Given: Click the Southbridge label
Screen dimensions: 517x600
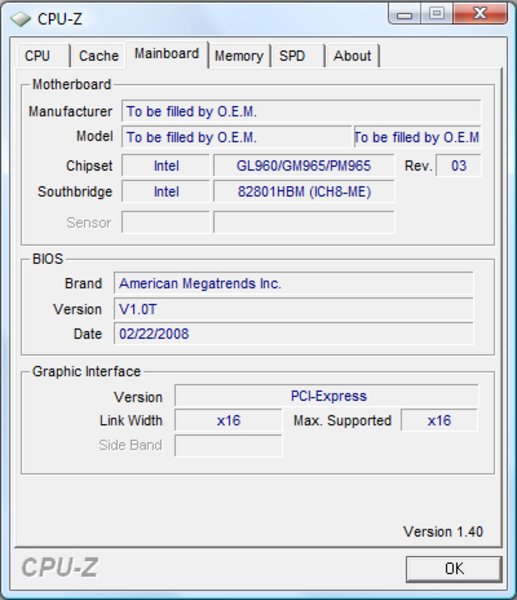Looking at the screenshot, I should coord(75,191).
